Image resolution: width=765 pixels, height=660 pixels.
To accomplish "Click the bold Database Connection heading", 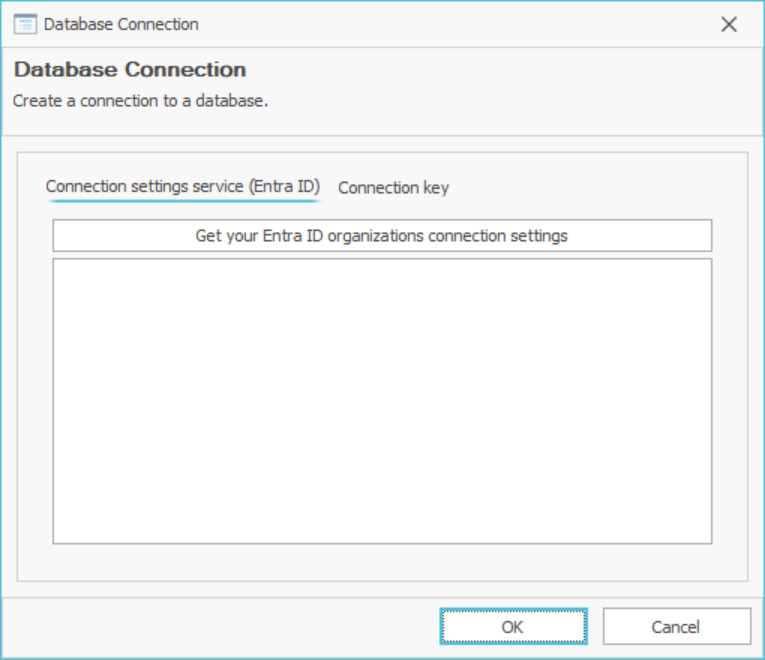I will (x=129, y=70).
